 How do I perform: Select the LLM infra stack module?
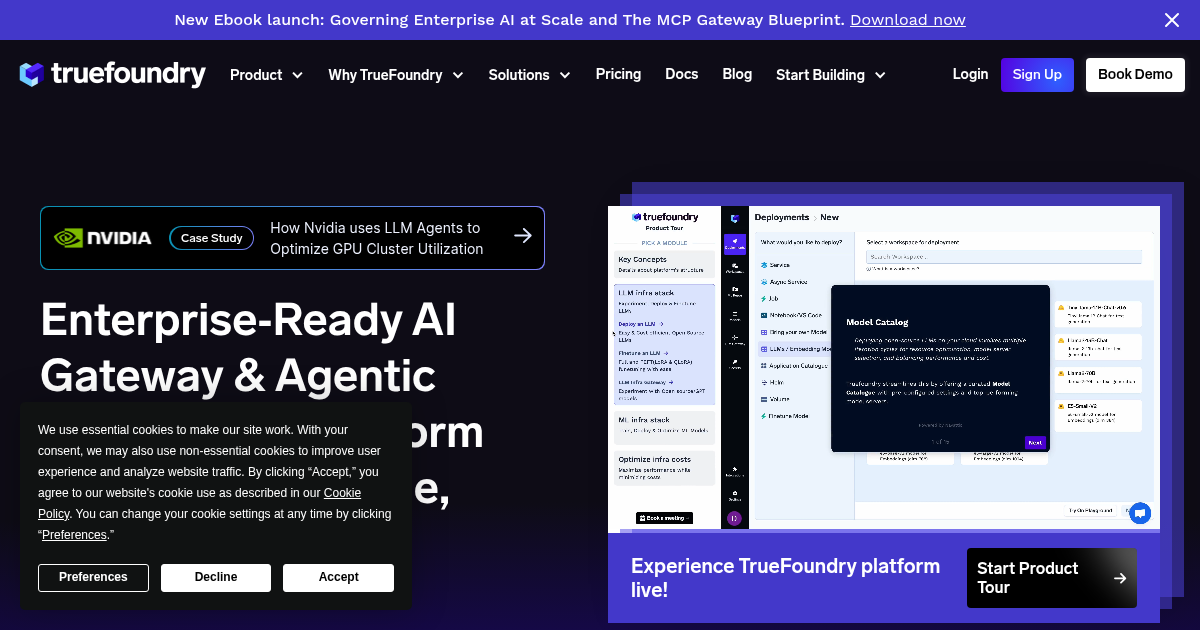point(664,345)
